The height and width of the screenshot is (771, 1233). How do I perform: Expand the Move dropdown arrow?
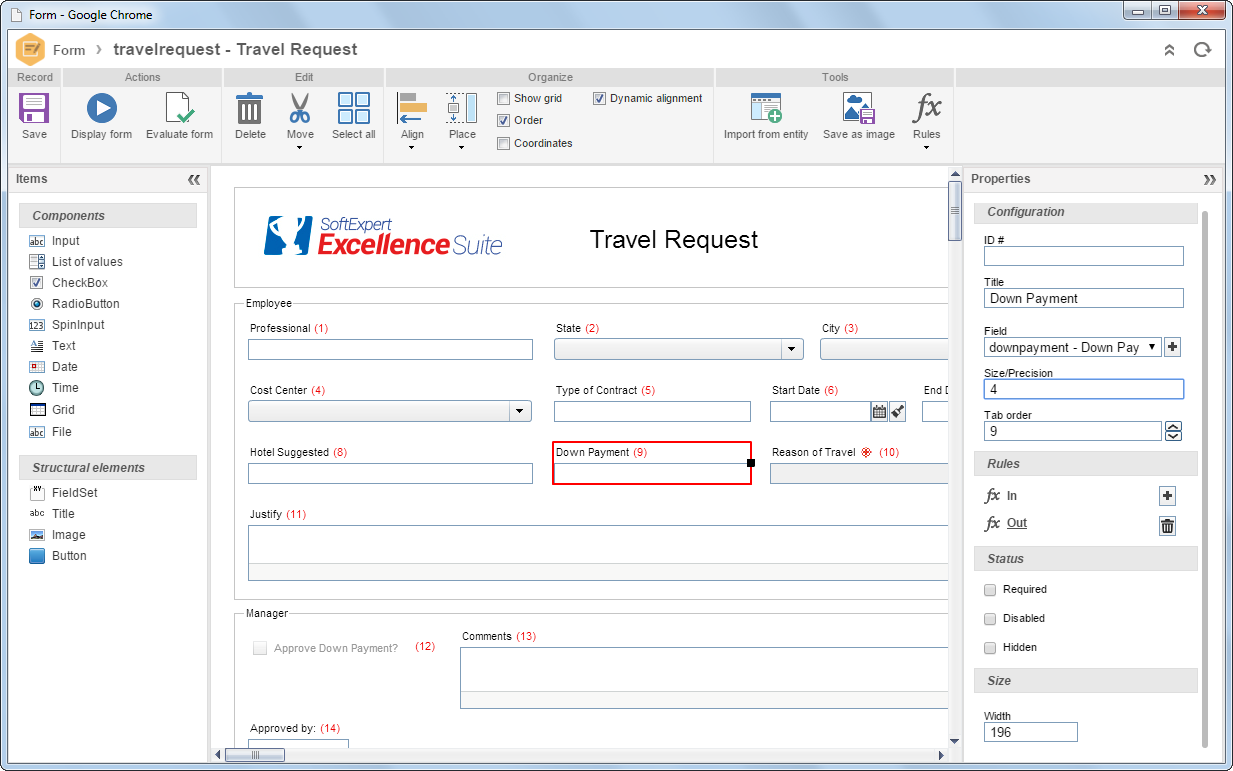point(300,148)
